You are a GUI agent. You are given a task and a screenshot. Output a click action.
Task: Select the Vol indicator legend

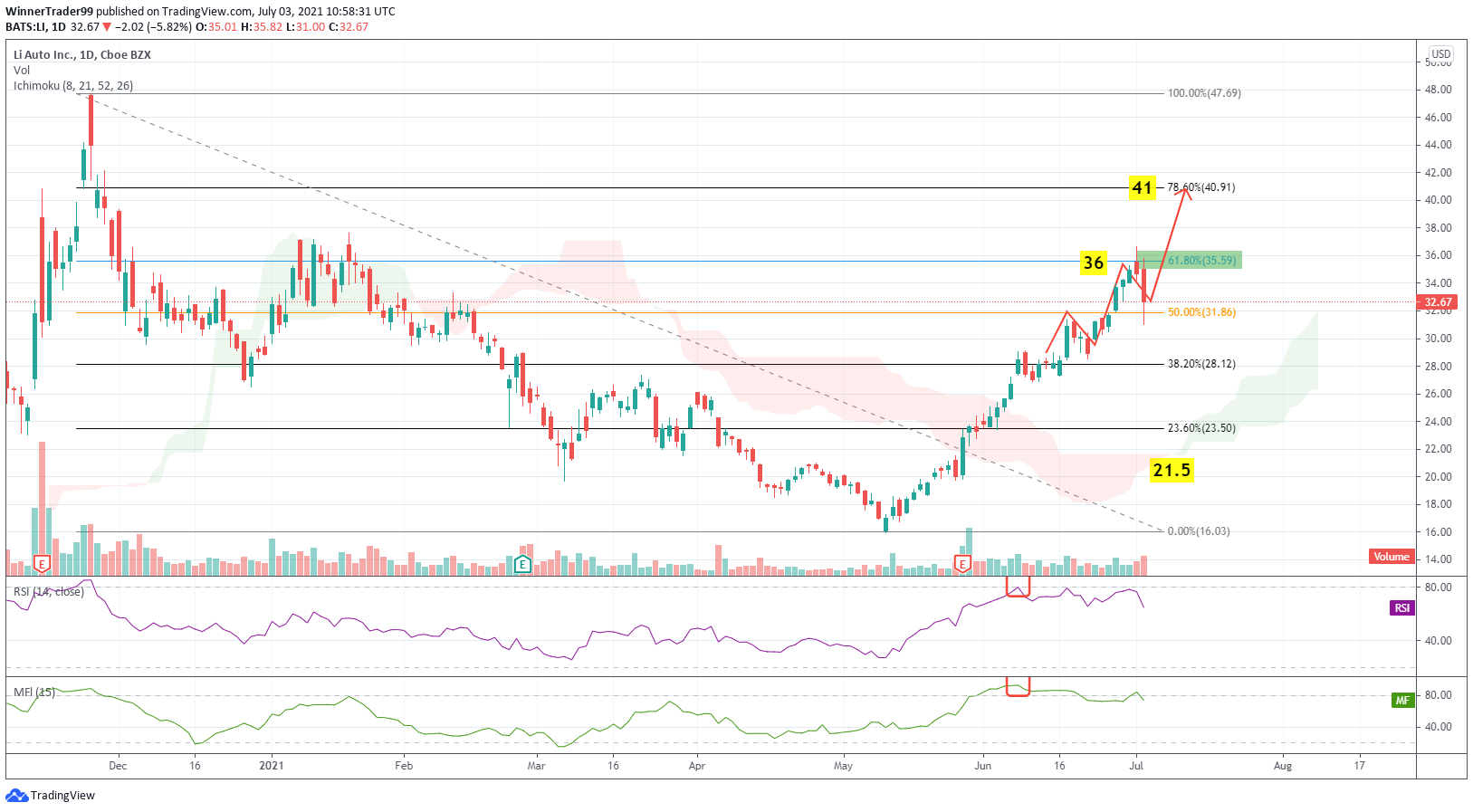click(22, 71)
